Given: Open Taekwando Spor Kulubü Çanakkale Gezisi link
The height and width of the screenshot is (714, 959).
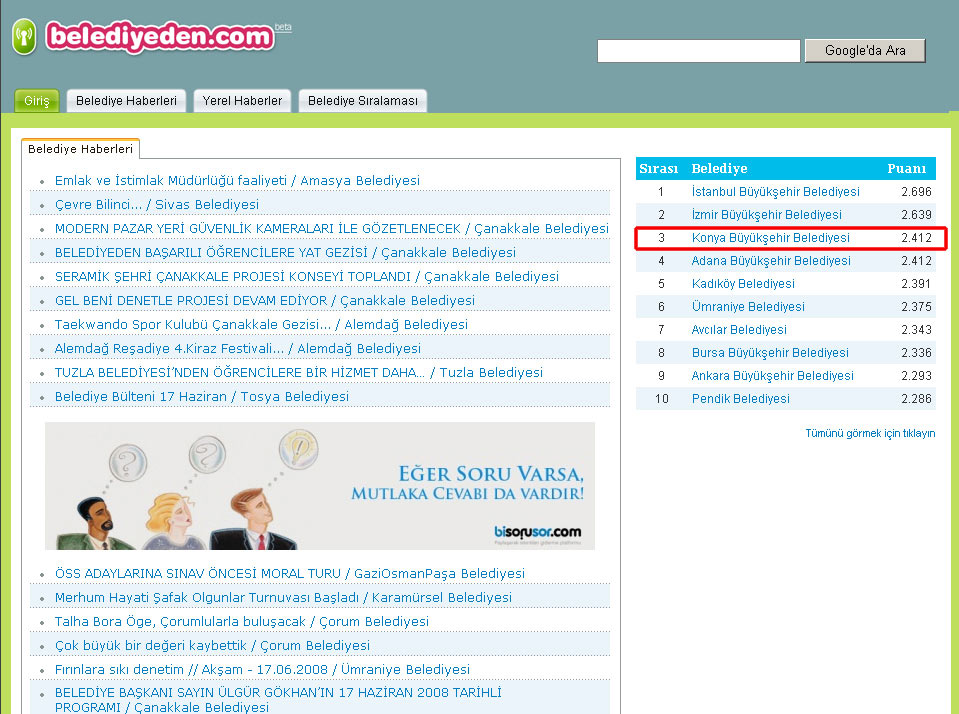Looking at the screenshot, I should tap(261, 324).
